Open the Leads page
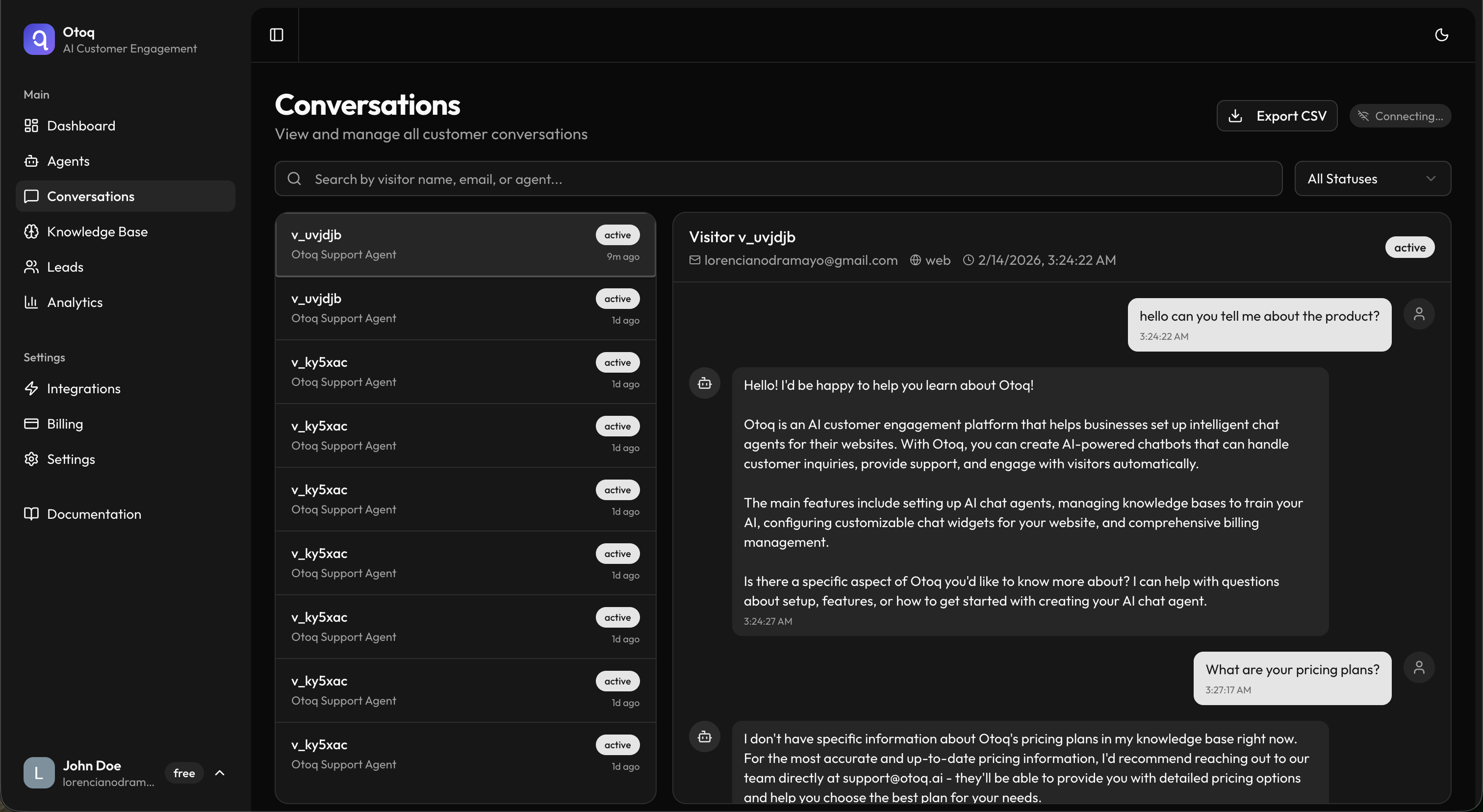Viewport: 1483px width, 812px height. (65, 267)
